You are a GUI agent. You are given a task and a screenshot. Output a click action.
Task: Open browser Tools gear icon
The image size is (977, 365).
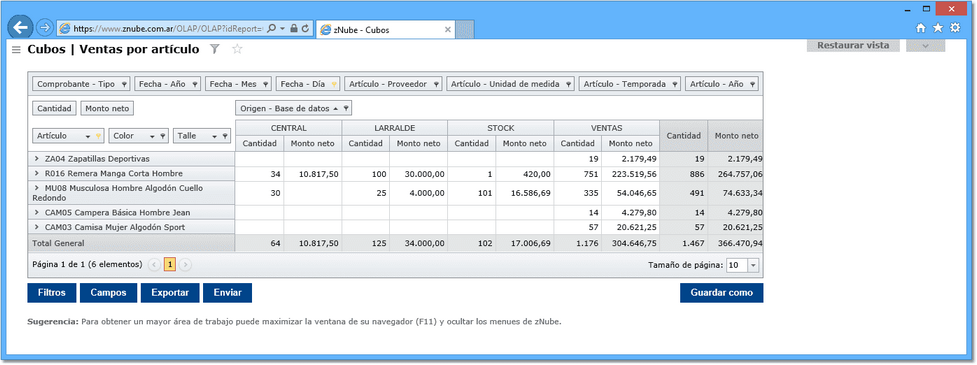(x=955, y=27)
